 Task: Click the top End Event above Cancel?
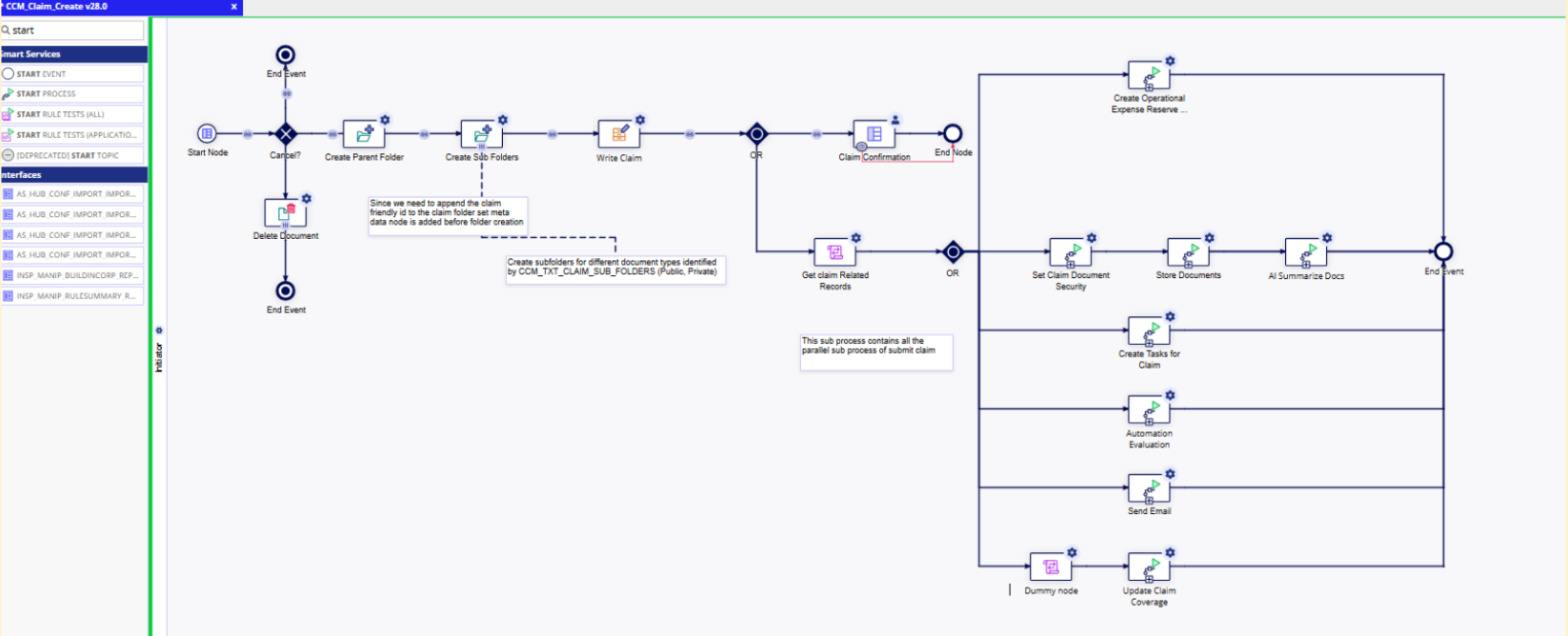tap(285, 55)
